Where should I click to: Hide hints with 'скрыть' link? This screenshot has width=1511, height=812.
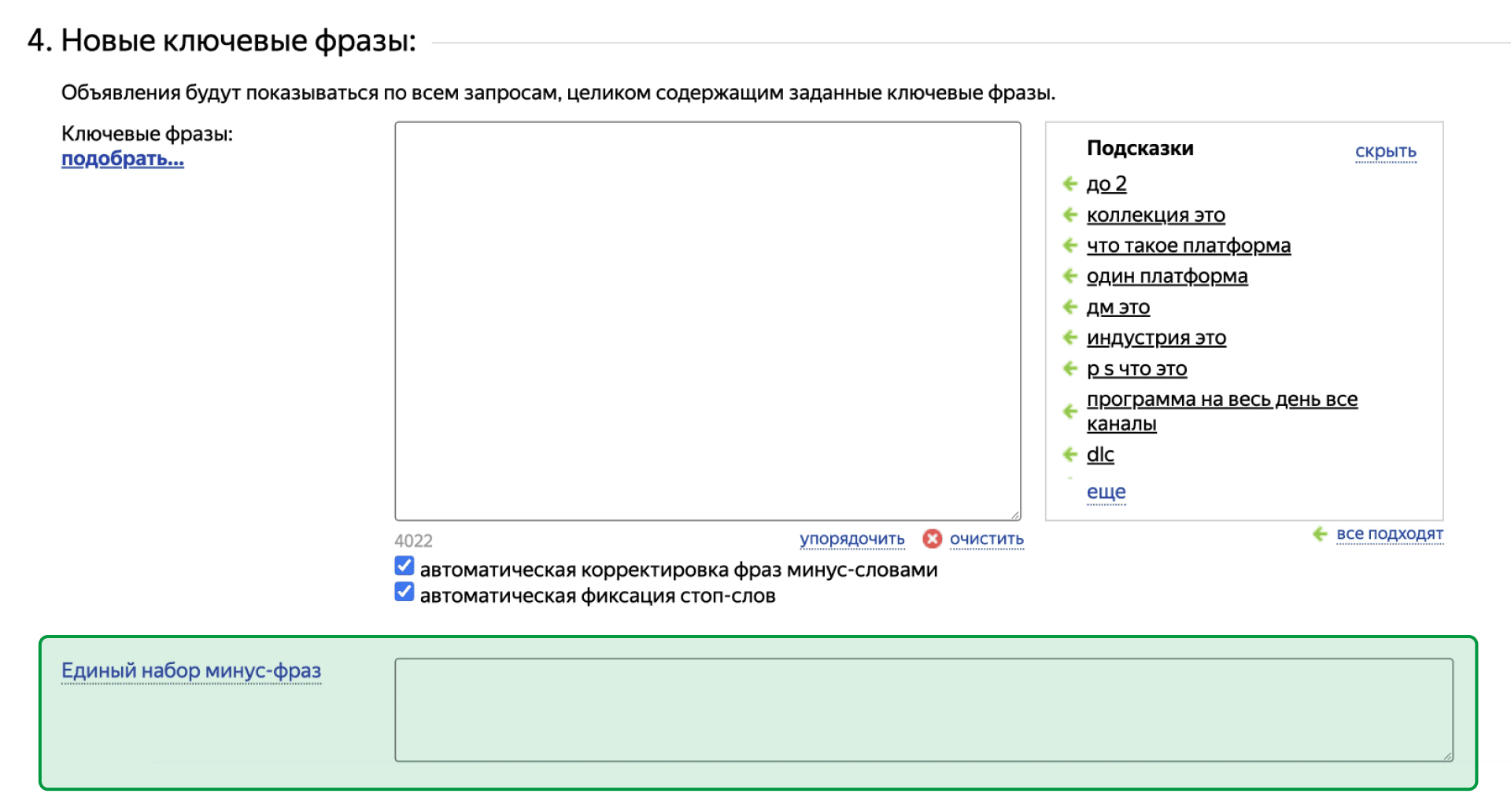1385,151
